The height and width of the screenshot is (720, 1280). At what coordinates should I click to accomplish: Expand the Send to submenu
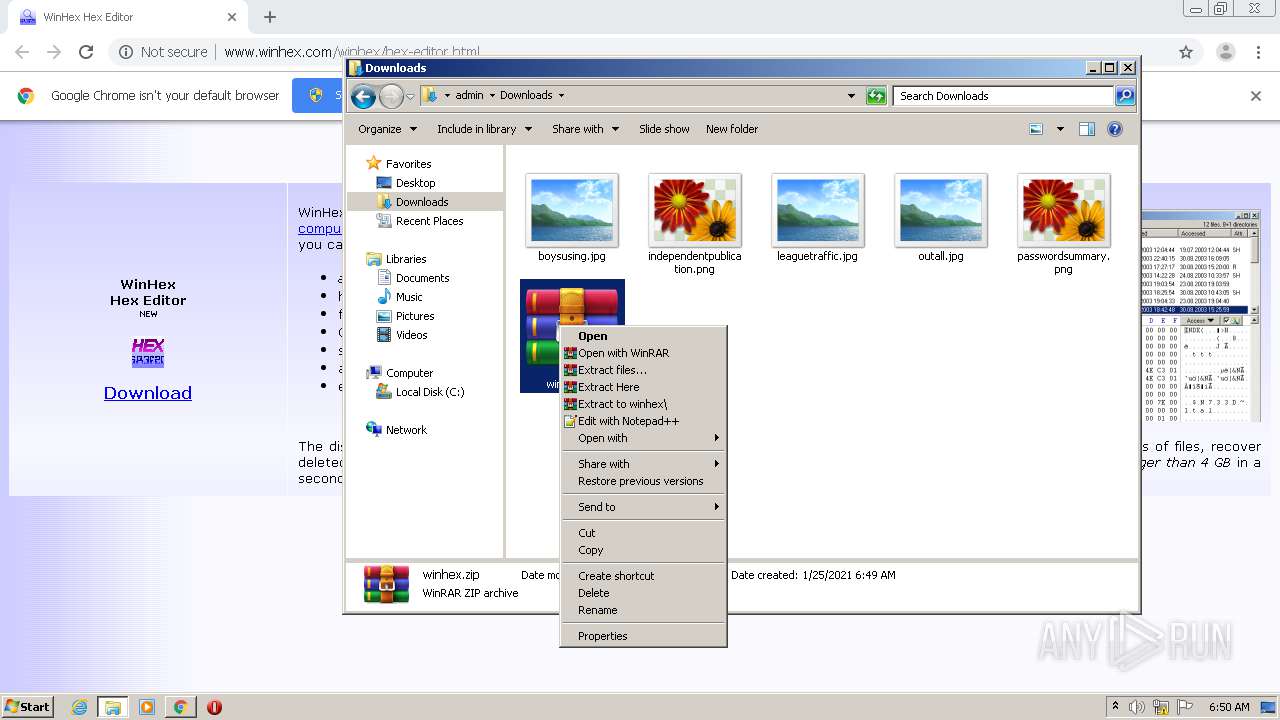coord(643,507)
